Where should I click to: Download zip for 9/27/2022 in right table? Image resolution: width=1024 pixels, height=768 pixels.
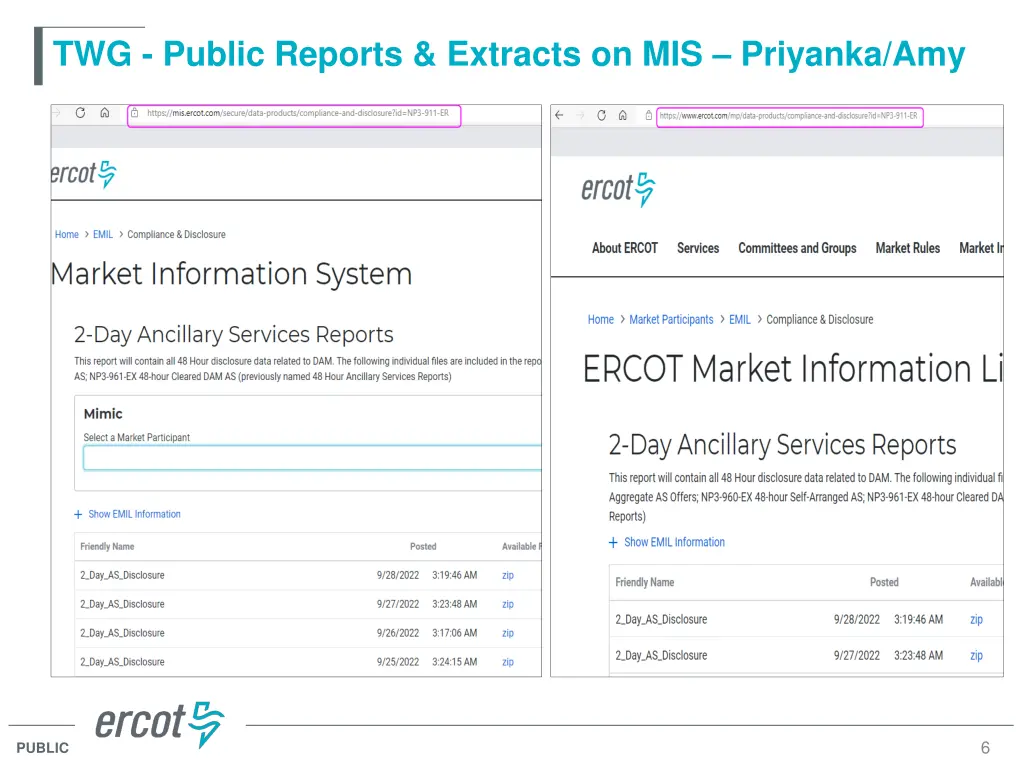pyautogui.click(x=976, y=655)
